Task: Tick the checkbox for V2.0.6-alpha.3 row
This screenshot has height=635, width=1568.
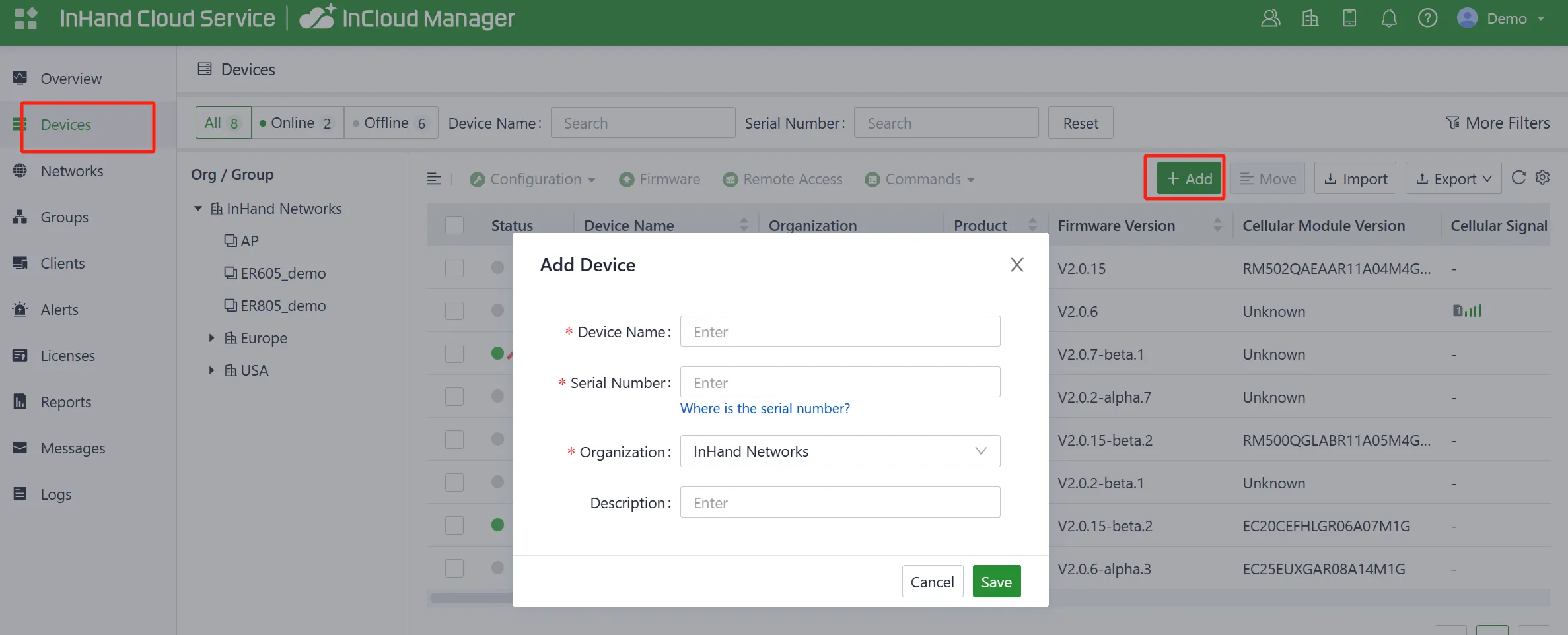Action: (454, 568)
